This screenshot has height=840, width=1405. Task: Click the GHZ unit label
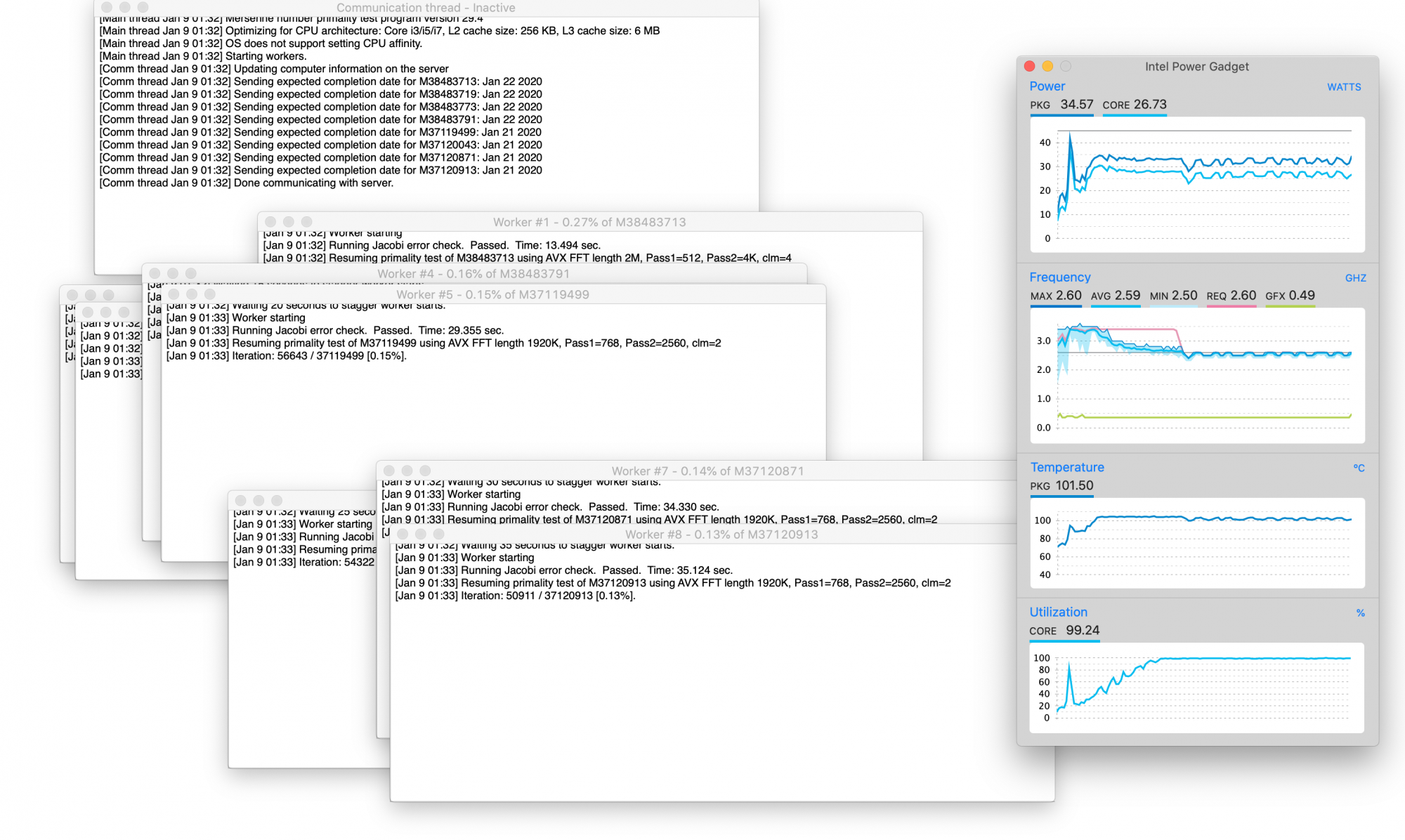1355,278
